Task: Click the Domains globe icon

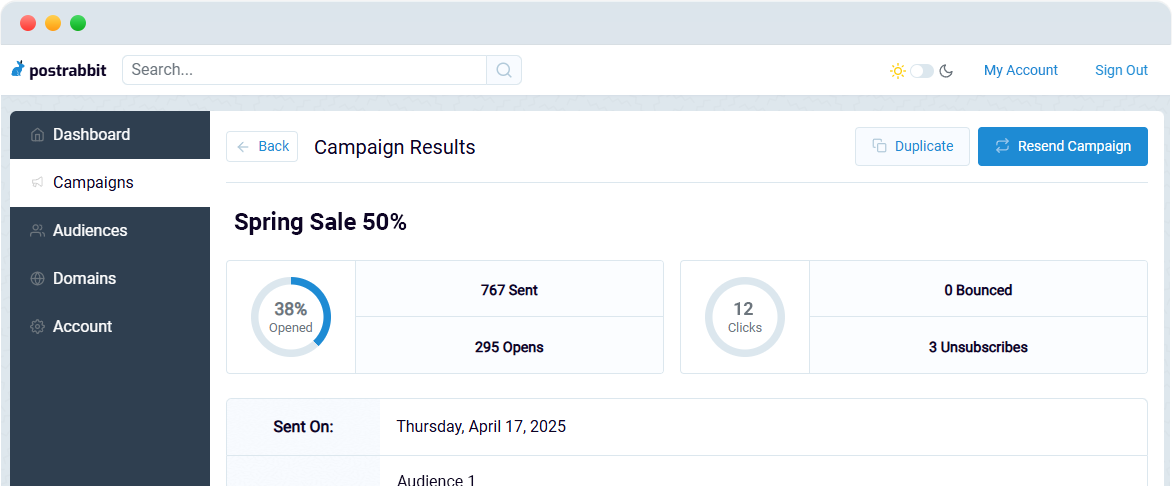Action: coord(37,278)
